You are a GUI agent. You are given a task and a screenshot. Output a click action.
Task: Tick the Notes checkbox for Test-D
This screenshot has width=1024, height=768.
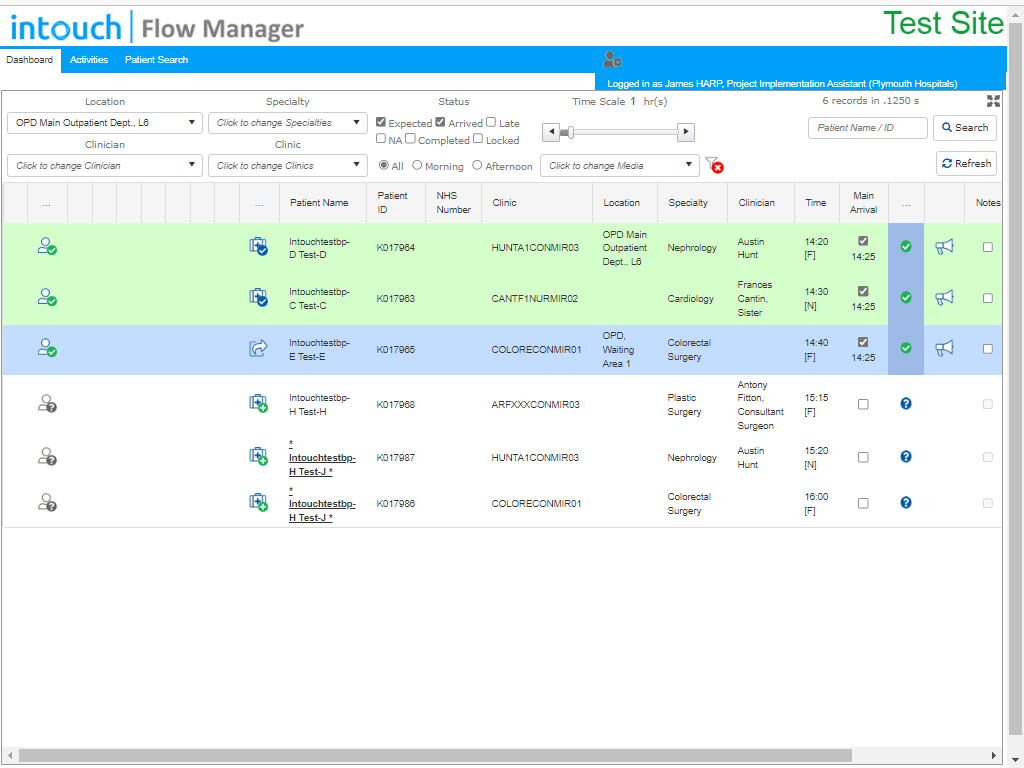[987, 247]
